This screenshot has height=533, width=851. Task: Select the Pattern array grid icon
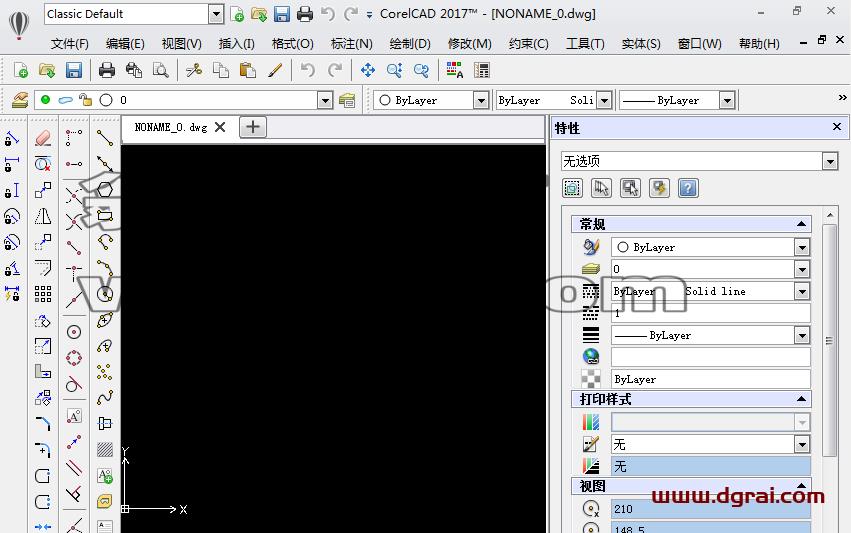[43, 294]
